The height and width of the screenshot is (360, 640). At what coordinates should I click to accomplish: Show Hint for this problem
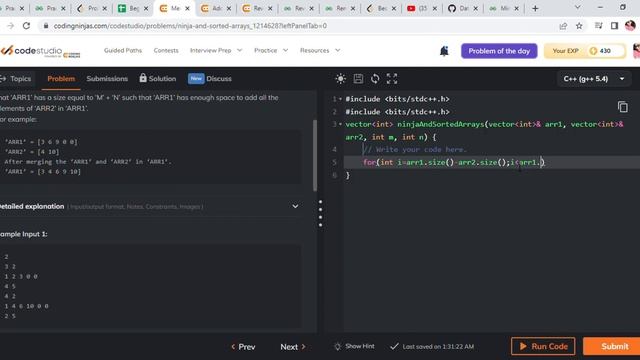coord(354,346)
